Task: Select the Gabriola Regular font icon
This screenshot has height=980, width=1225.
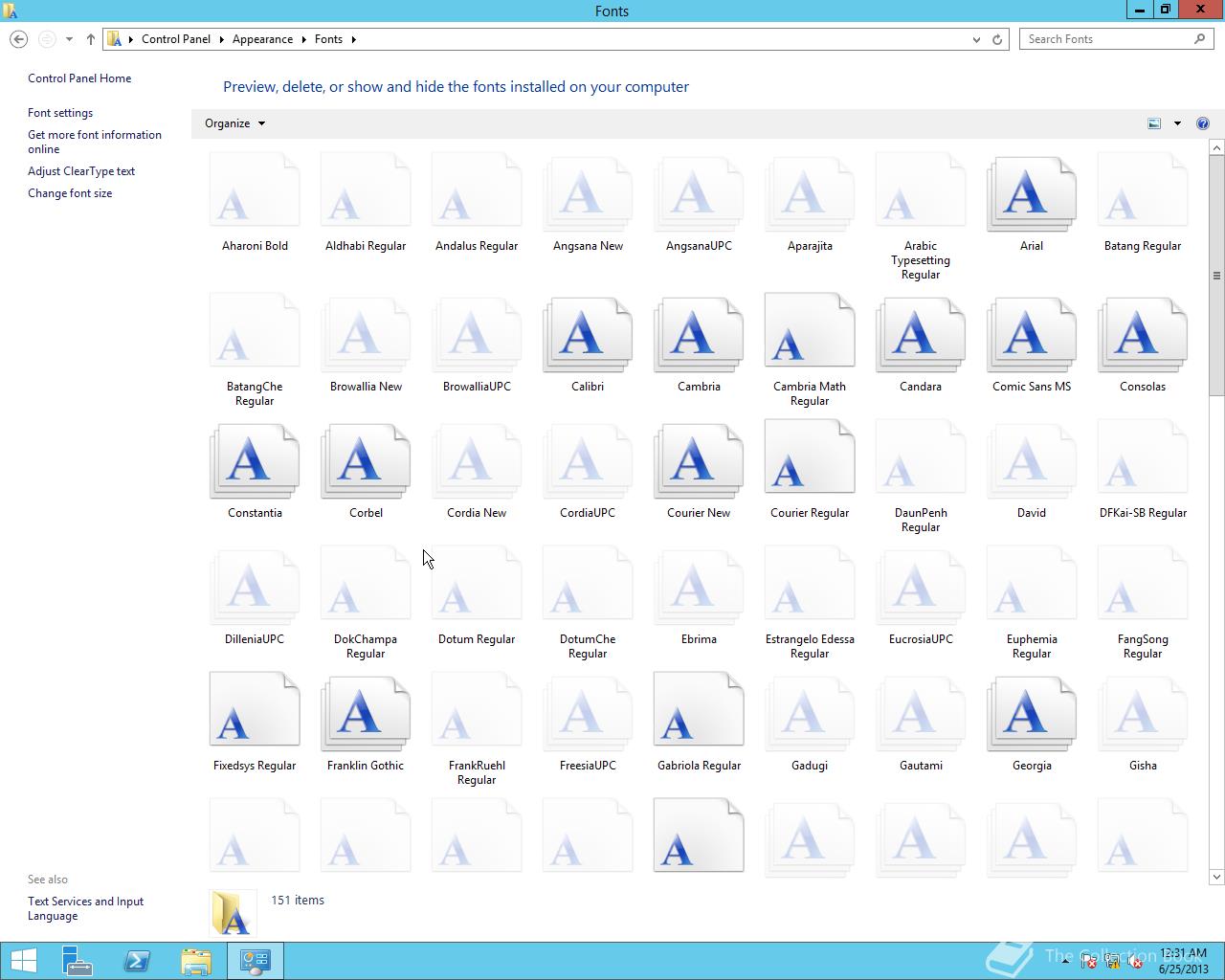Action: click(x=699, y=710)
